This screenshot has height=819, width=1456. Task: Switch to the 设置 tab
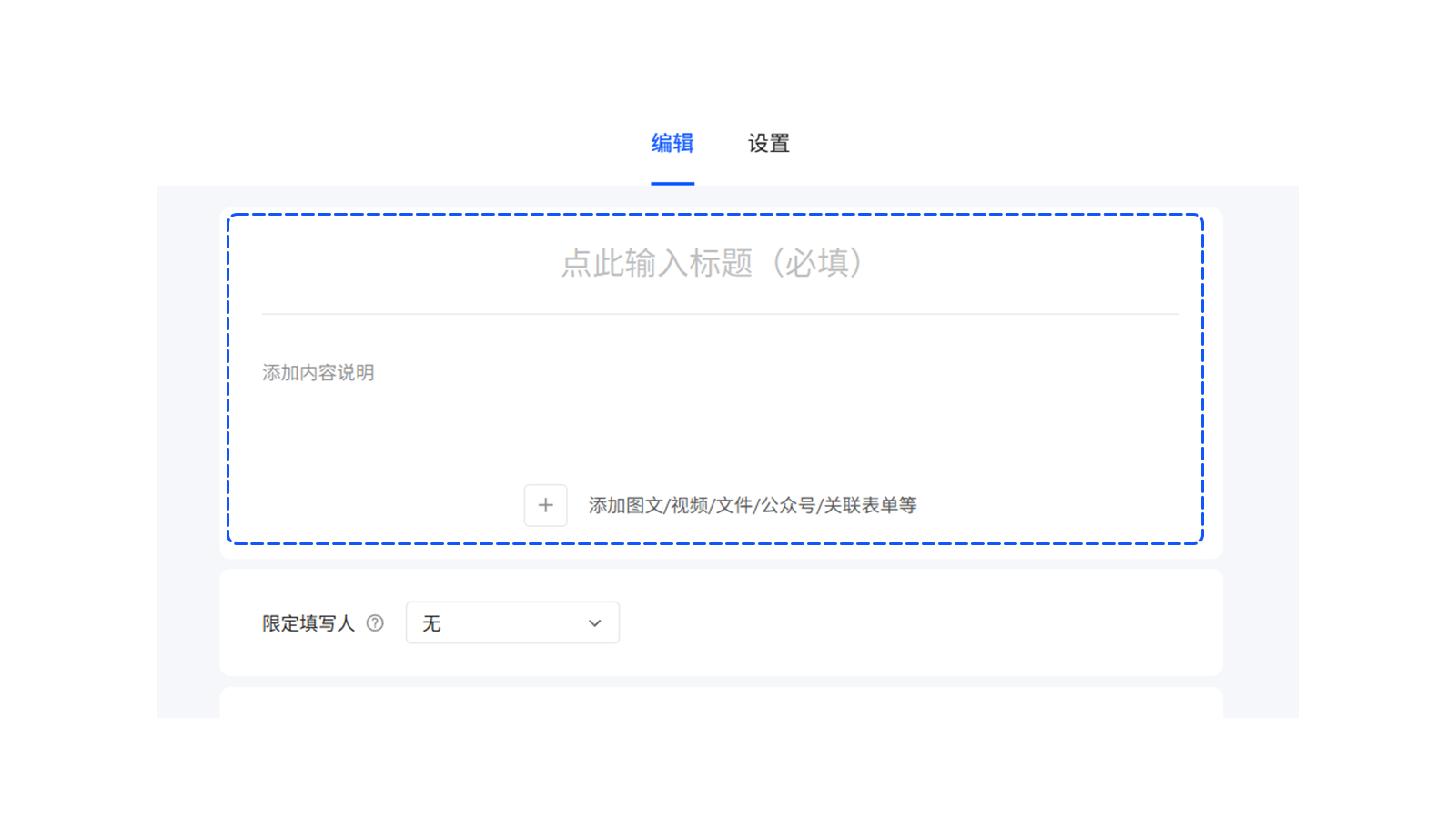click(767, 143)
